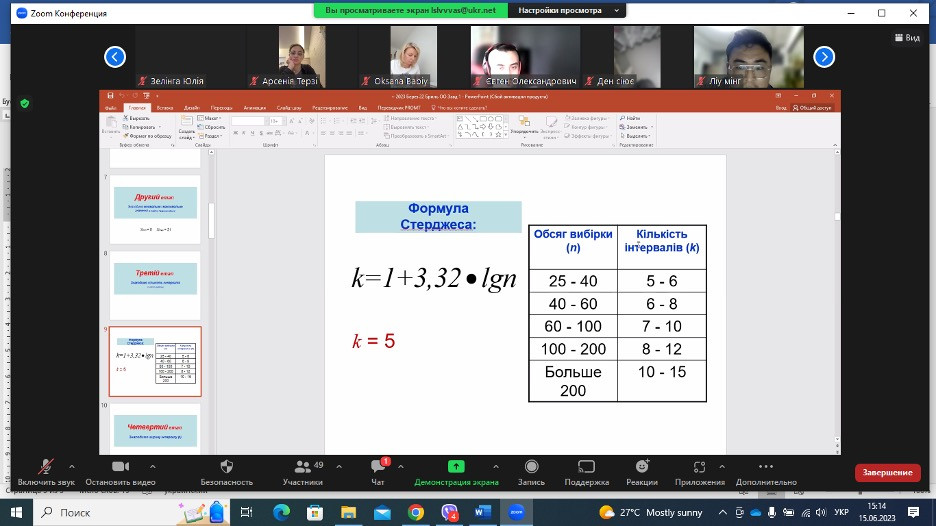Click the red Завершение button
Viewport: 936px width, 526px height.
[x=887, y=472]
